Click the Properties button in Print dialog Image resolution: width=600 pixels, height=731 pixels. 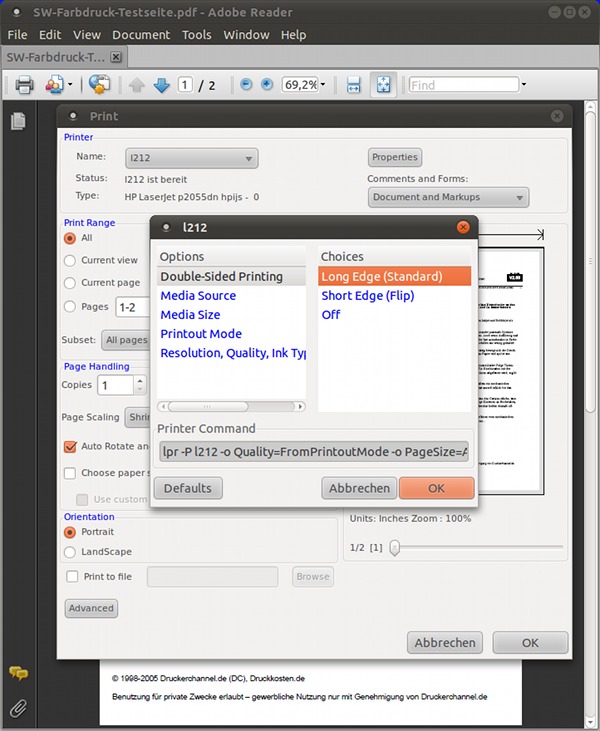395,157
